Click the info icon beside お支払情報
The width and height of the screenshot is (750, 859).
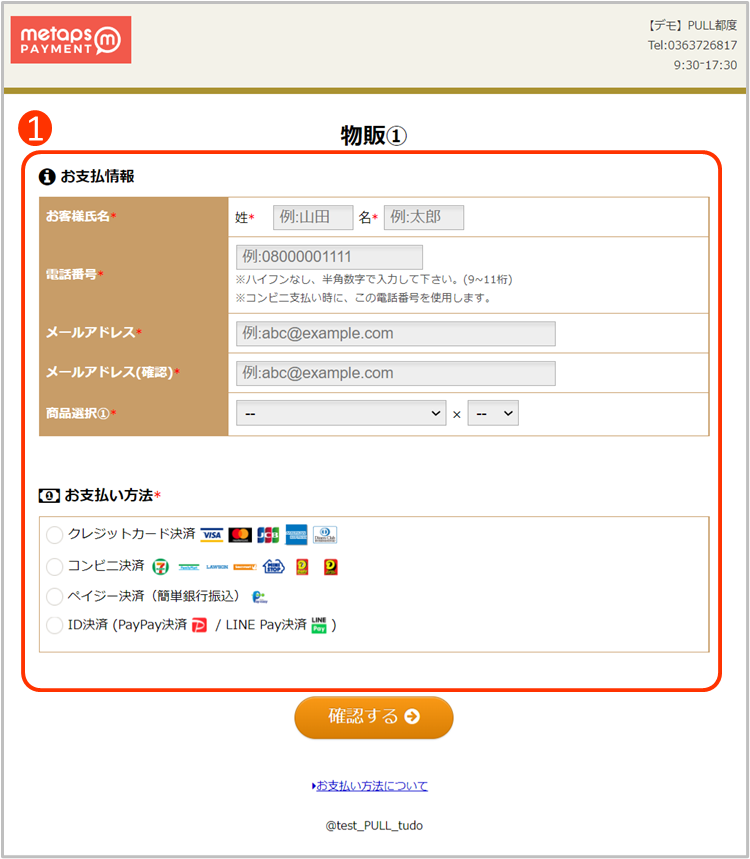[x=47, y=176]
